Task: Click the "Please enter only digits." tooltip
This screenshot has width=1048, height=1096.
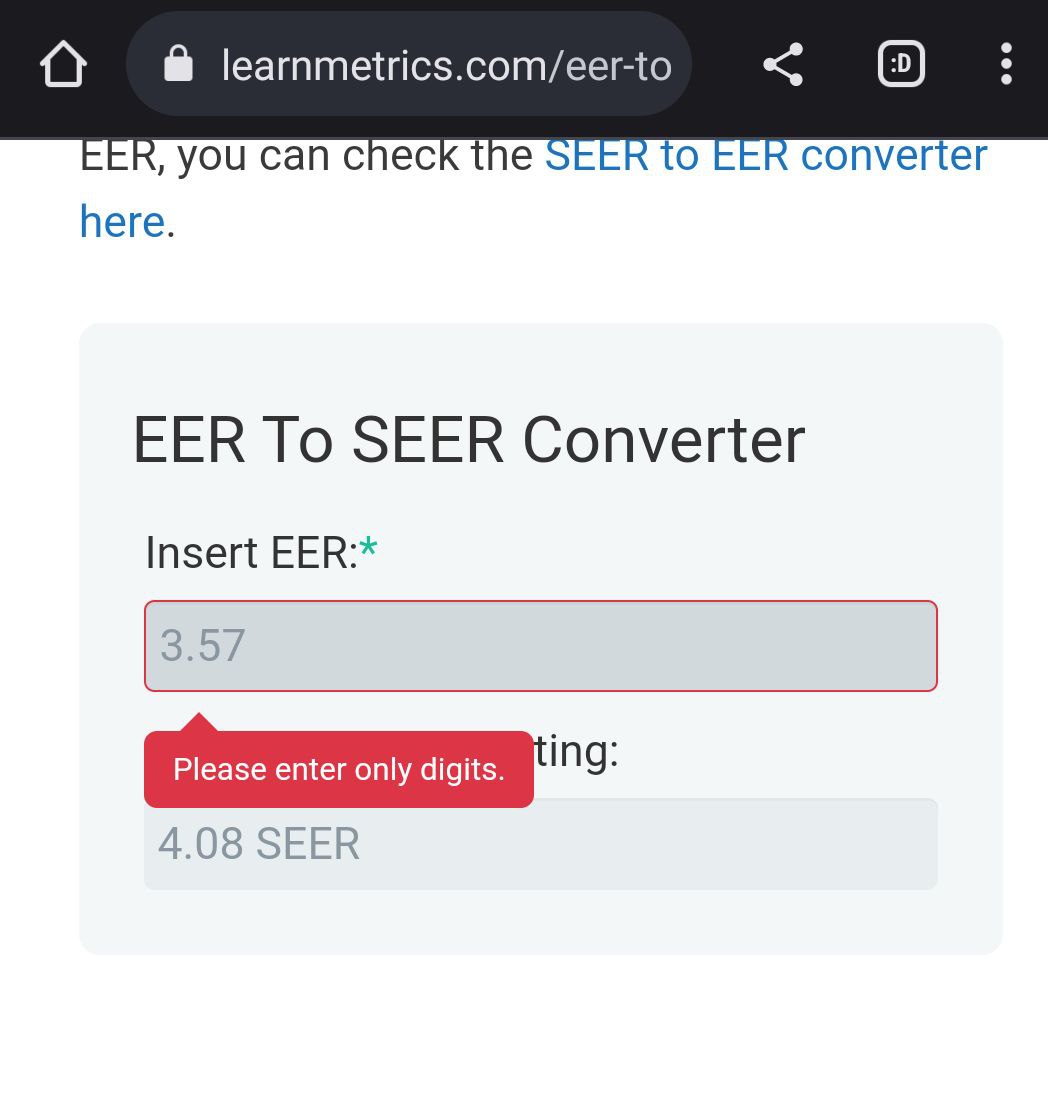Action: (x=338, y=770)
